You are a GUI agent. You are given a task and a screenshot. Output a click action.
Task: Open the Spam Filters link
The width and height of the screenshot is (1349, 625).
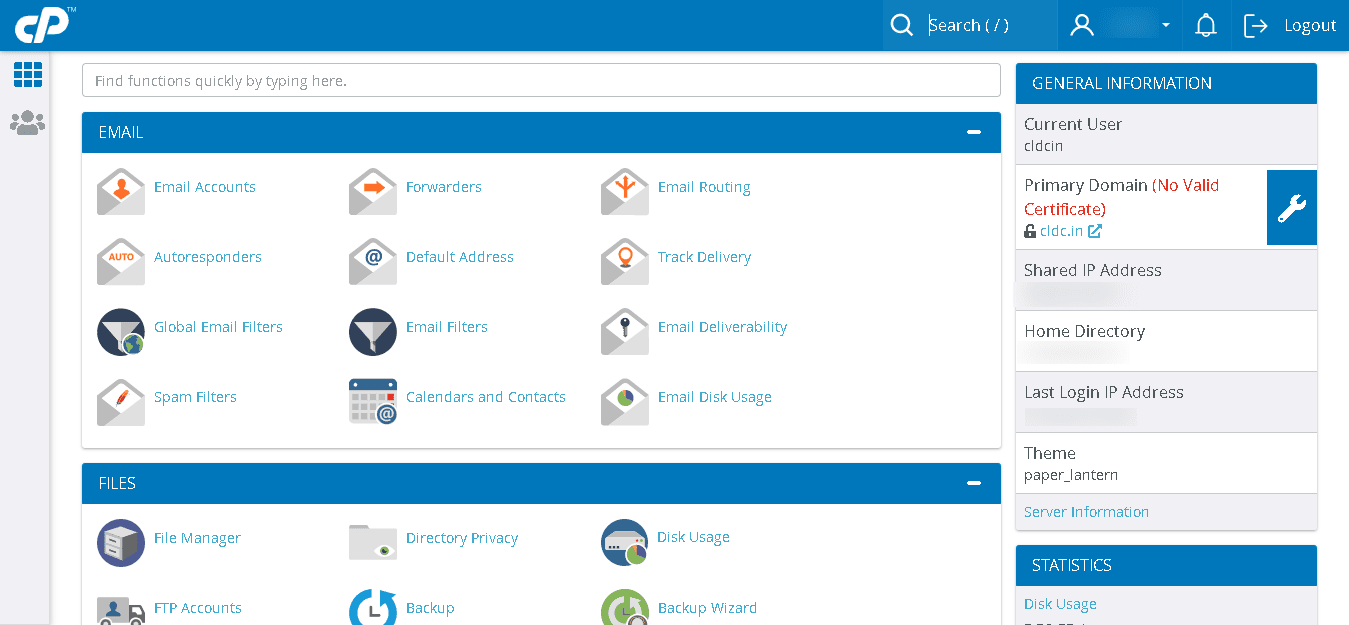[195, 397]
